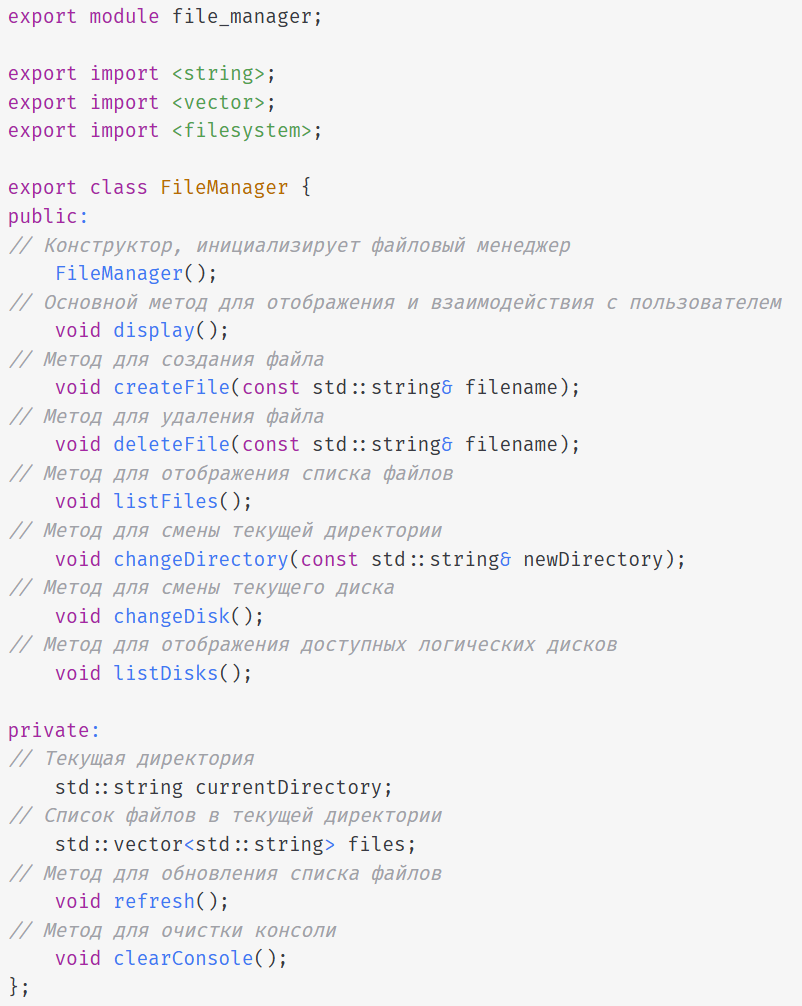Click the public: access specifier
The width and height of the screenshot is (802, 1006).
(x=48, y=217)
